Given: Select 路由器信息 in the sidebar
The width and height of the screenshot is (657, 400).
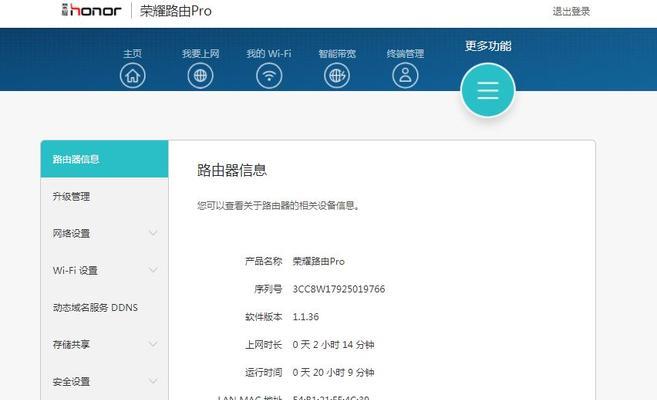Looking at the screenshot, I should (x=104, y=159).
